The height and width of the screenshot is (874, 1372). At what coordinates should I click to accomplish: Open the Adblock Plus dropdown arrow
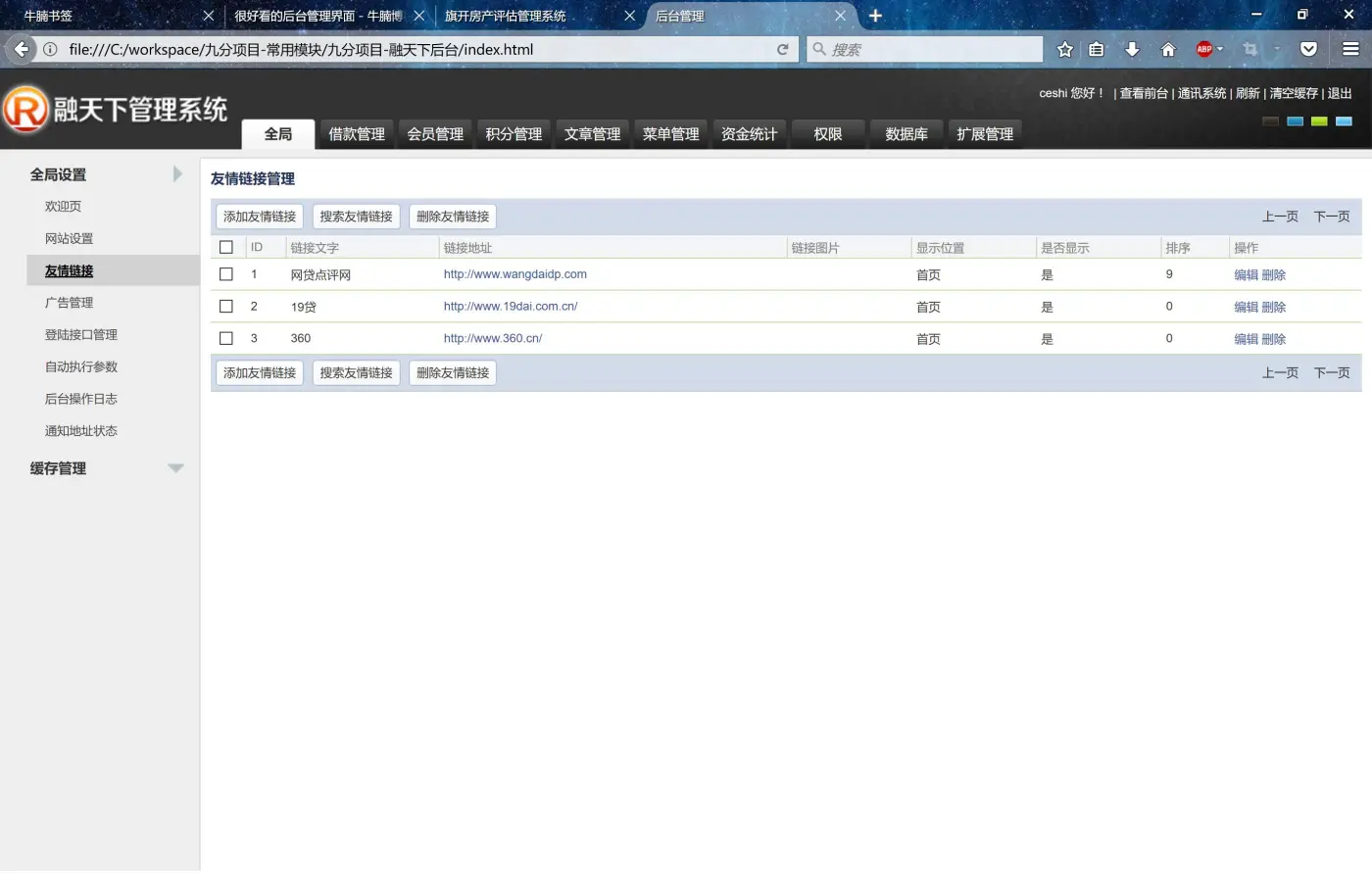click(1220, 49)
